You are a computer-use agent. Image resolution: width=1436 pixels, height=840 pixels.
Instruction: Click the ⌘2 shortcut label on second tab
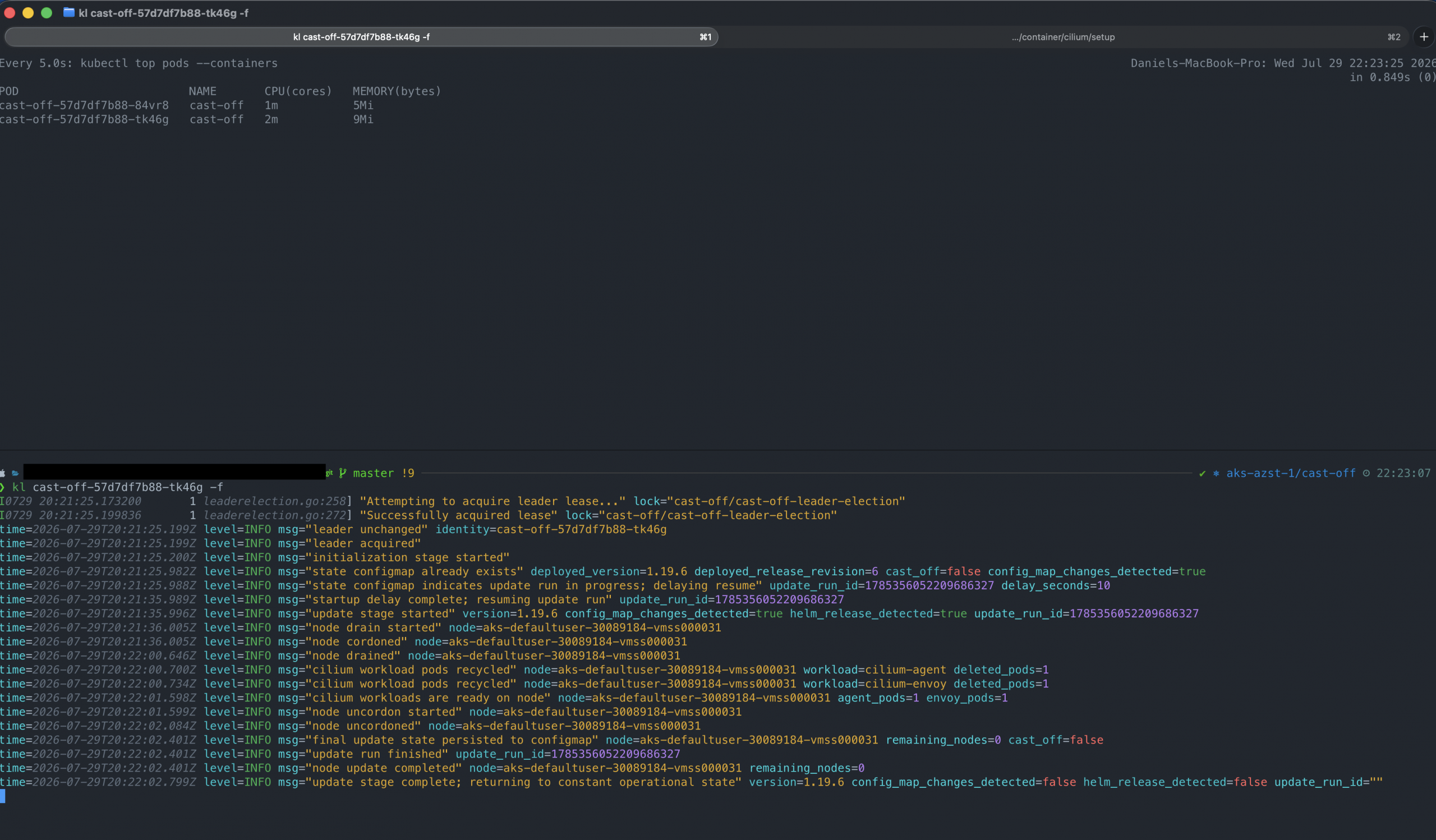(1394, 37)
